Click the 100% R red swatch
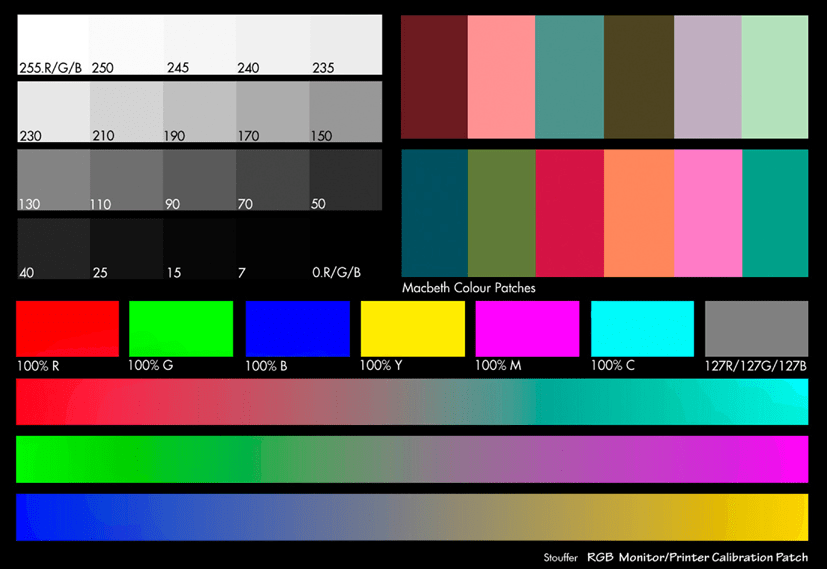 [x=67, y=328]
